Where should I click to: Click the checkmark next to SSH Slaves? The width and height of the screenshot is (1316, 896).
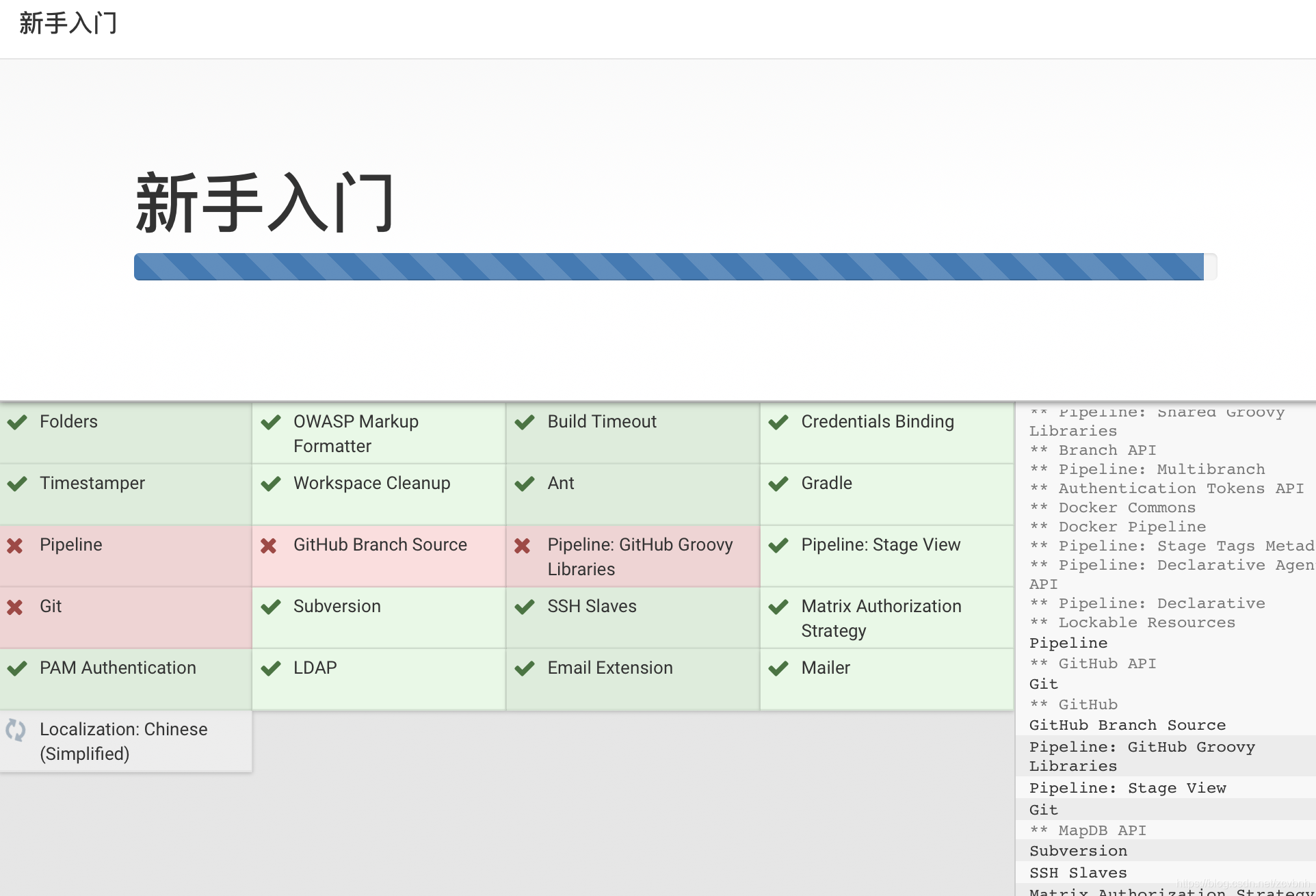[x=525, y=607]
